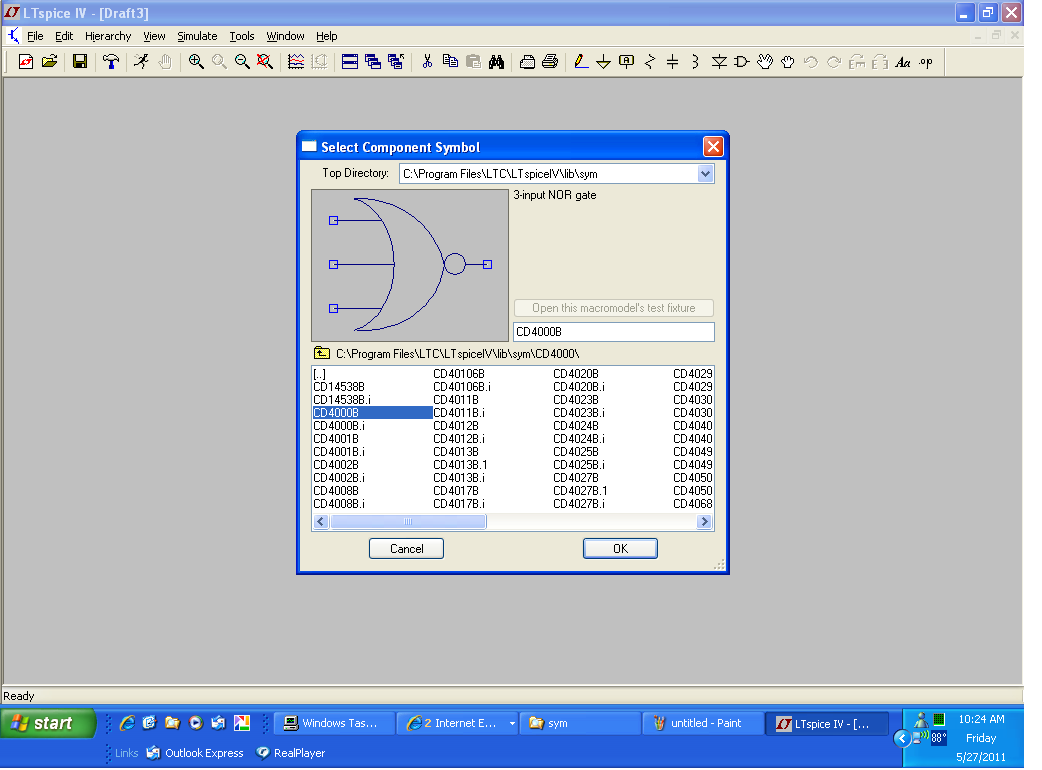Select CD4011B in the symbol list
Screen dimensions: 1042x770
point(456,400)
